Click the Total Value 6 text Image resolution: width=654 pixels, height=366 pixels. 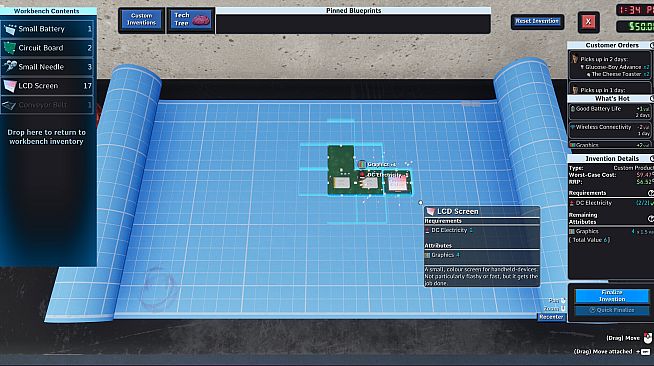tap(590, 240)
